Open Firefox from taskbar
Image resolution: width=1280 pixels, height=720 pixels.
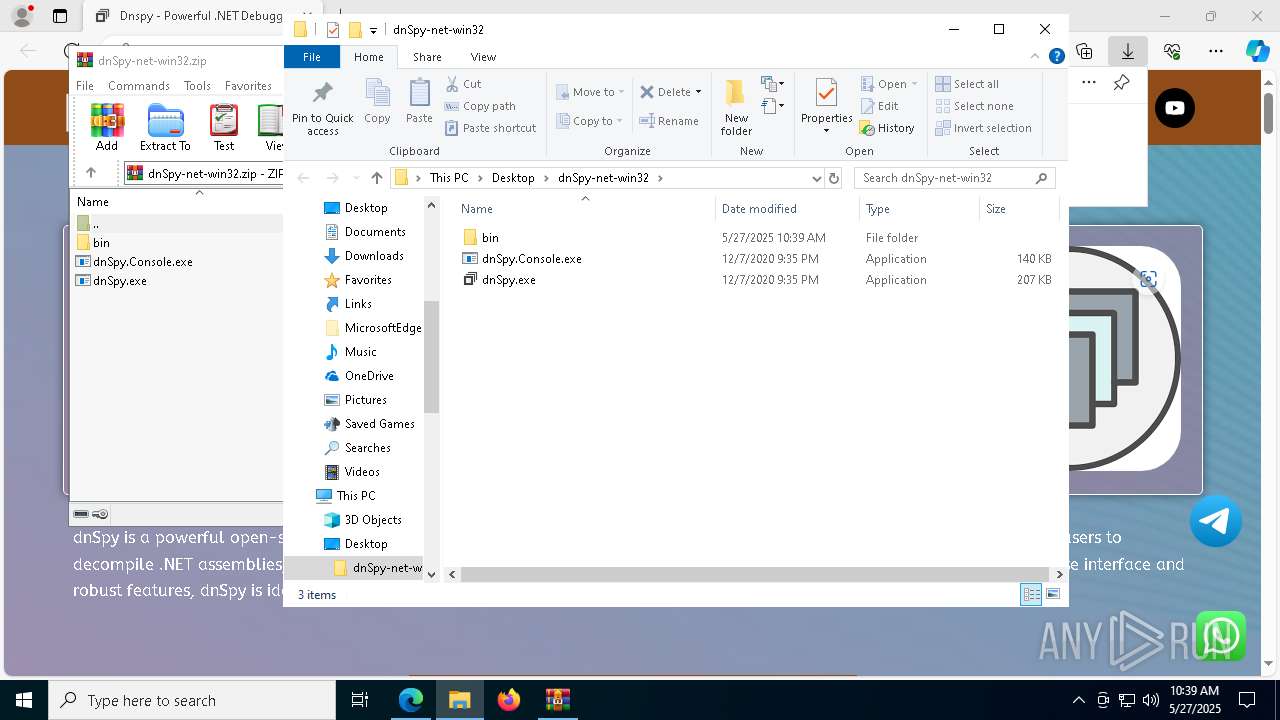click(x=509, y=700)
